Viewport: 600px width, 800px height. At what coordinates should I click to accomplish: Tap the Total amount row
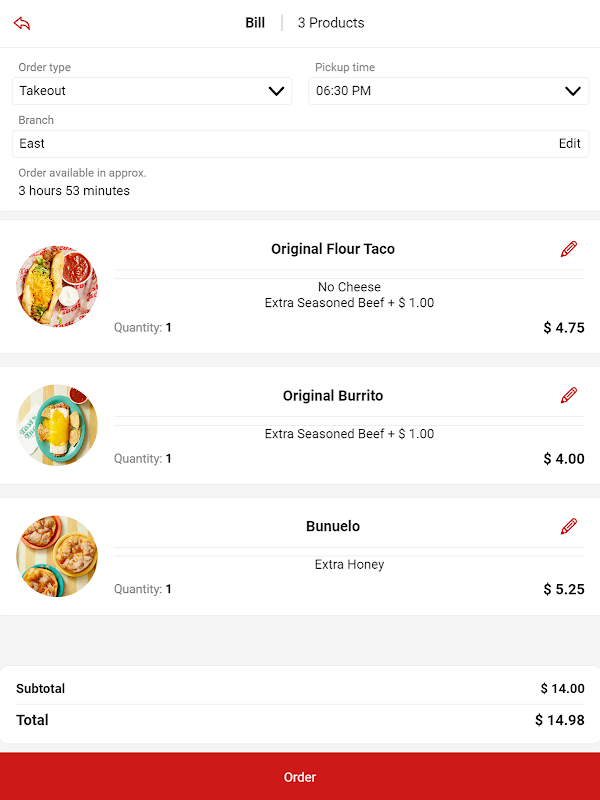coord(300,720)
